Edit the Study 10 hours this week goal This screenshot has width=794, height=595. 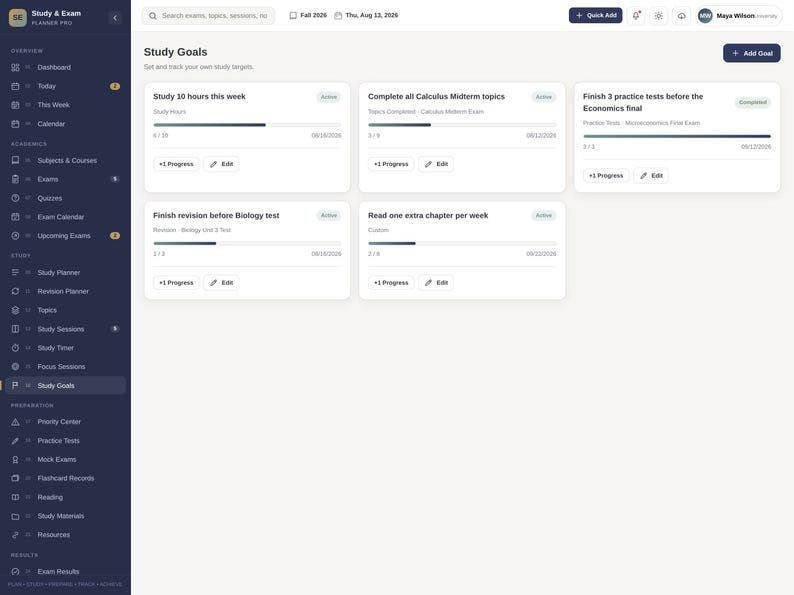(x=221, y=164)
